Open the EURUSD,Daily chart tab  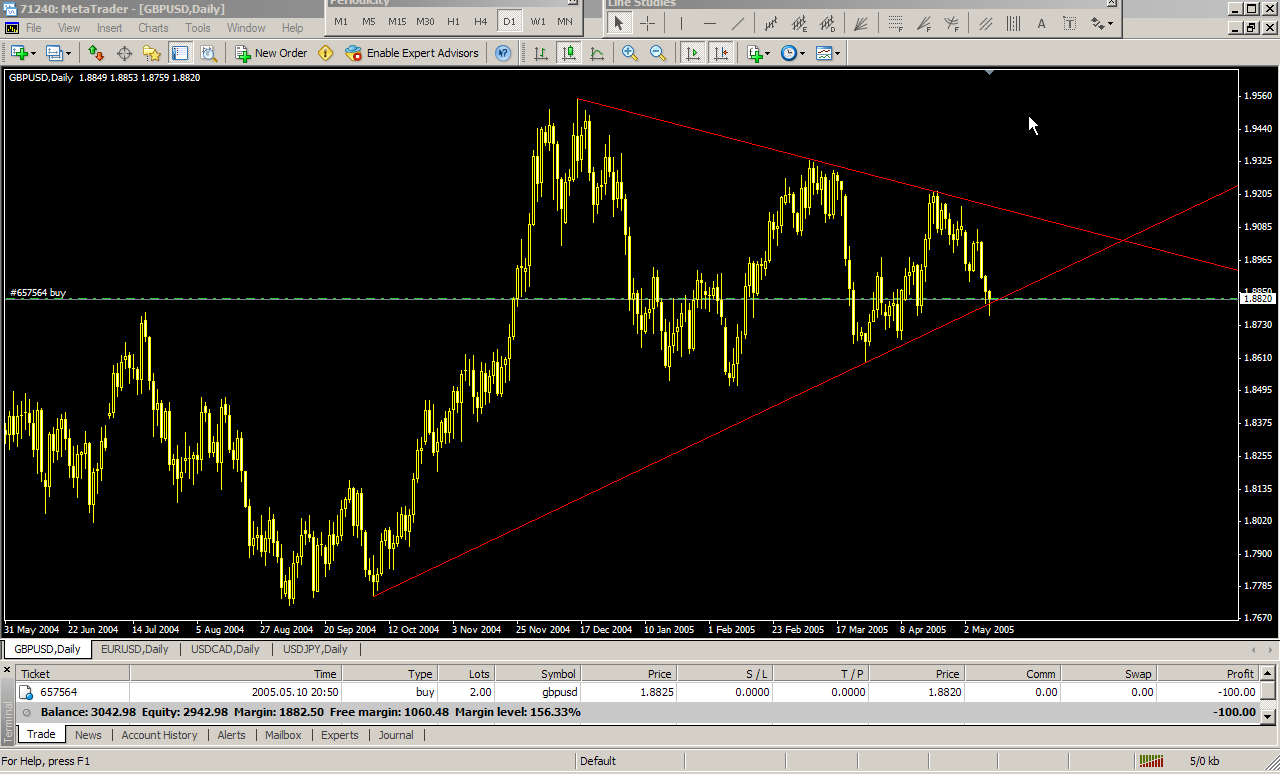point(135,649)
